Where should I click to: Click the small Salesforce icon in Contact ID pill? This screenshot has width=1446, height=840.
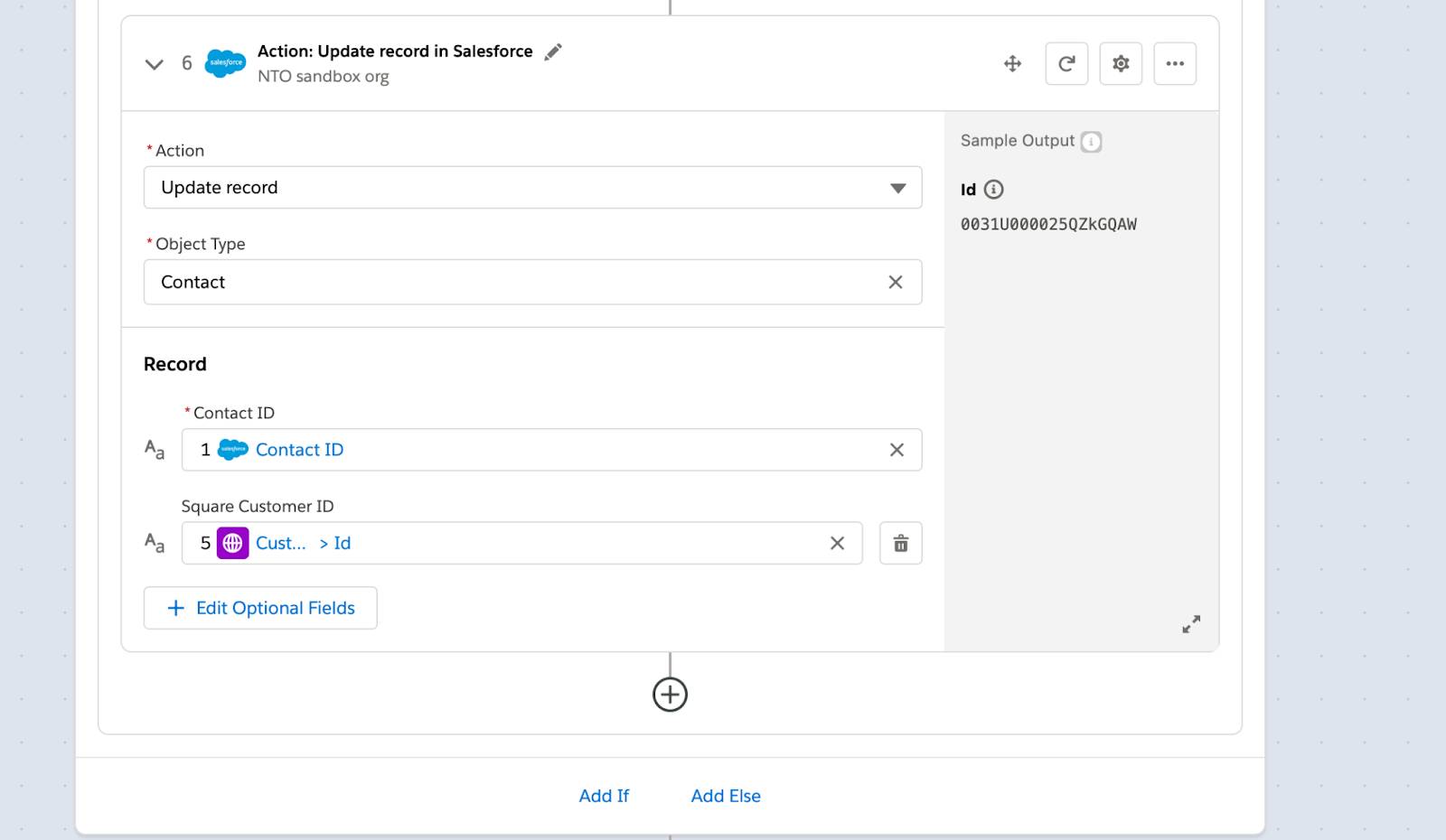click(x=233, y=449)
